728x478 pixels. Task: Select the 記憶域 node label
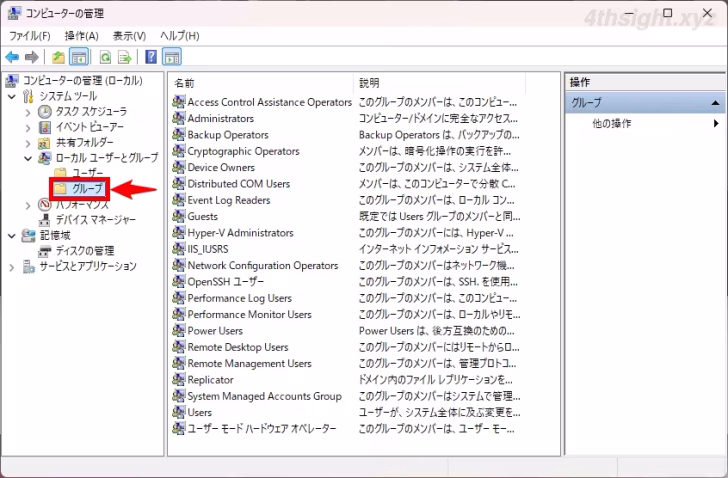55,235
